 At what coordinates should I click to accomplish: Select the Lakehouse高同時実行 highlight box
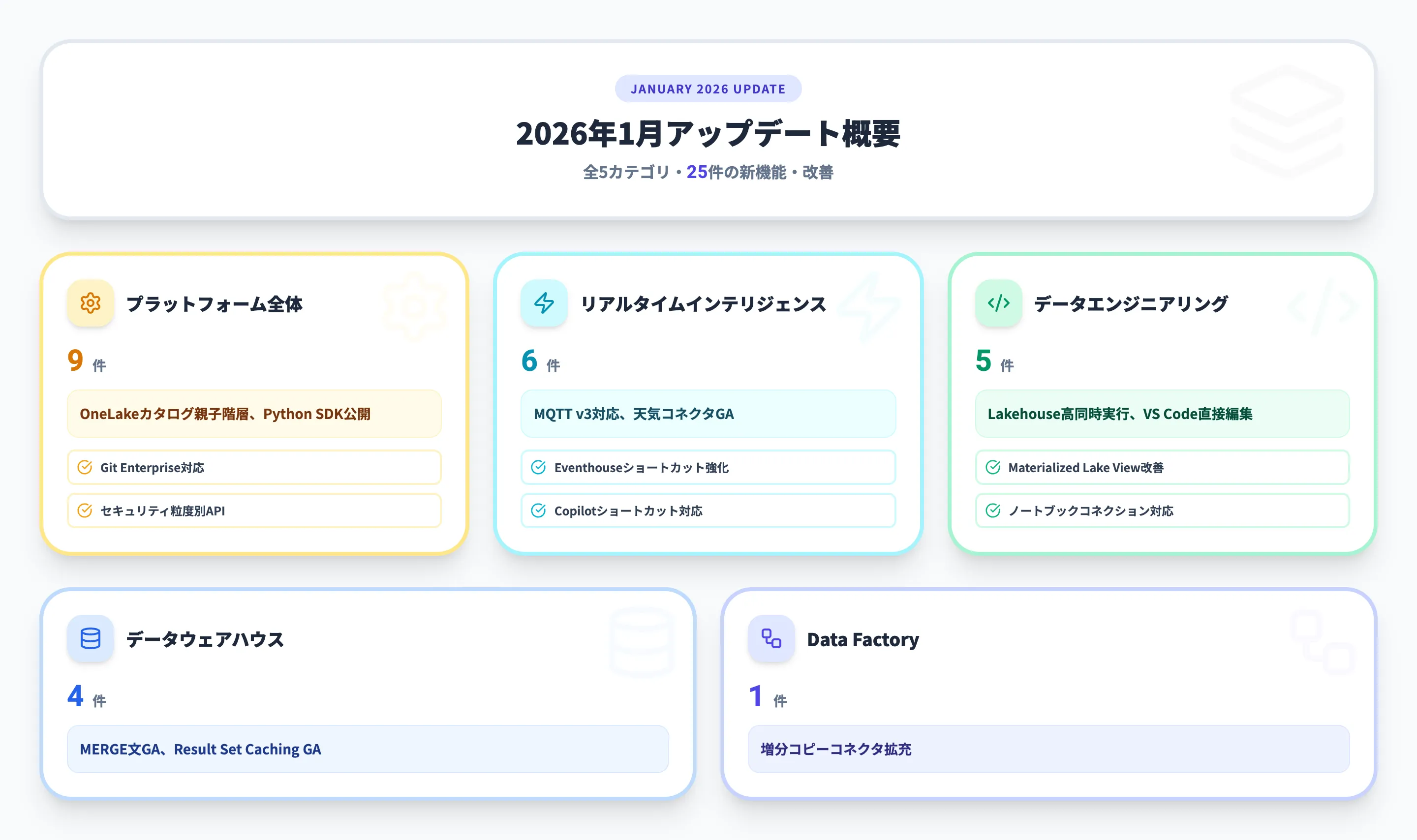tap(1162, 414)
